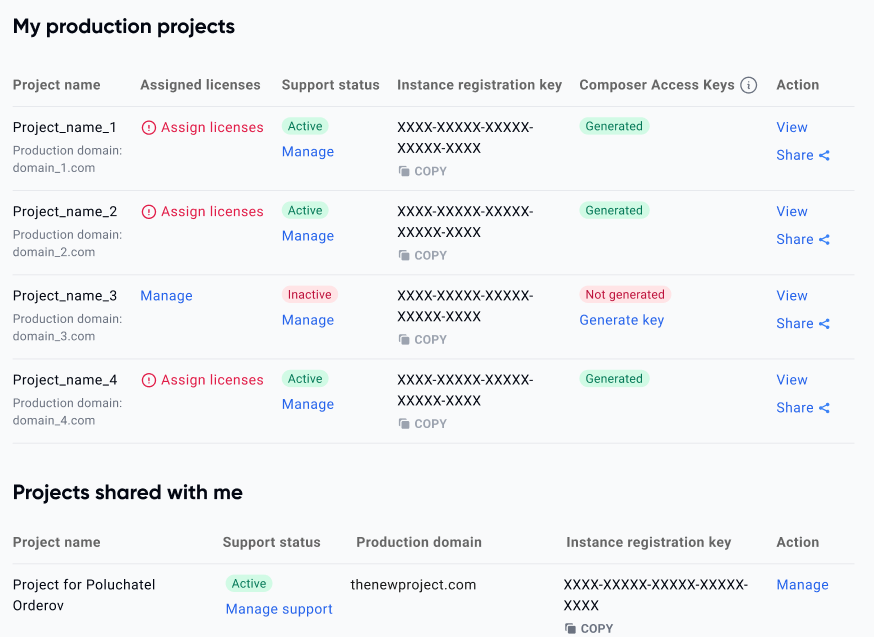
Task: Share Project_name_1 via share icon
Action: point(824,155)
